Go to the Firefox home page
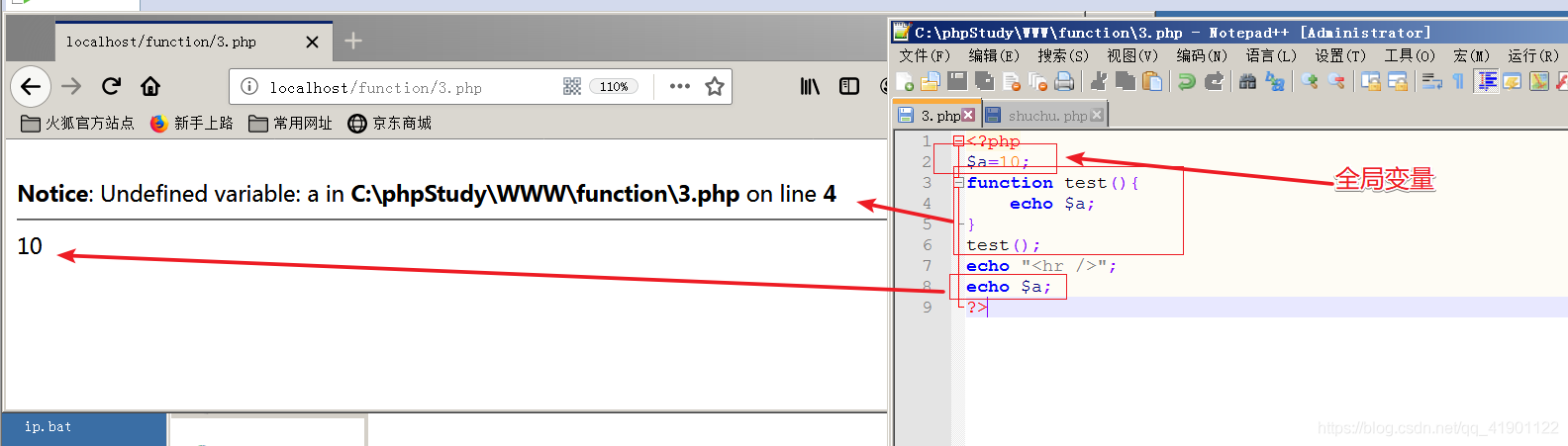 point(150,87)
